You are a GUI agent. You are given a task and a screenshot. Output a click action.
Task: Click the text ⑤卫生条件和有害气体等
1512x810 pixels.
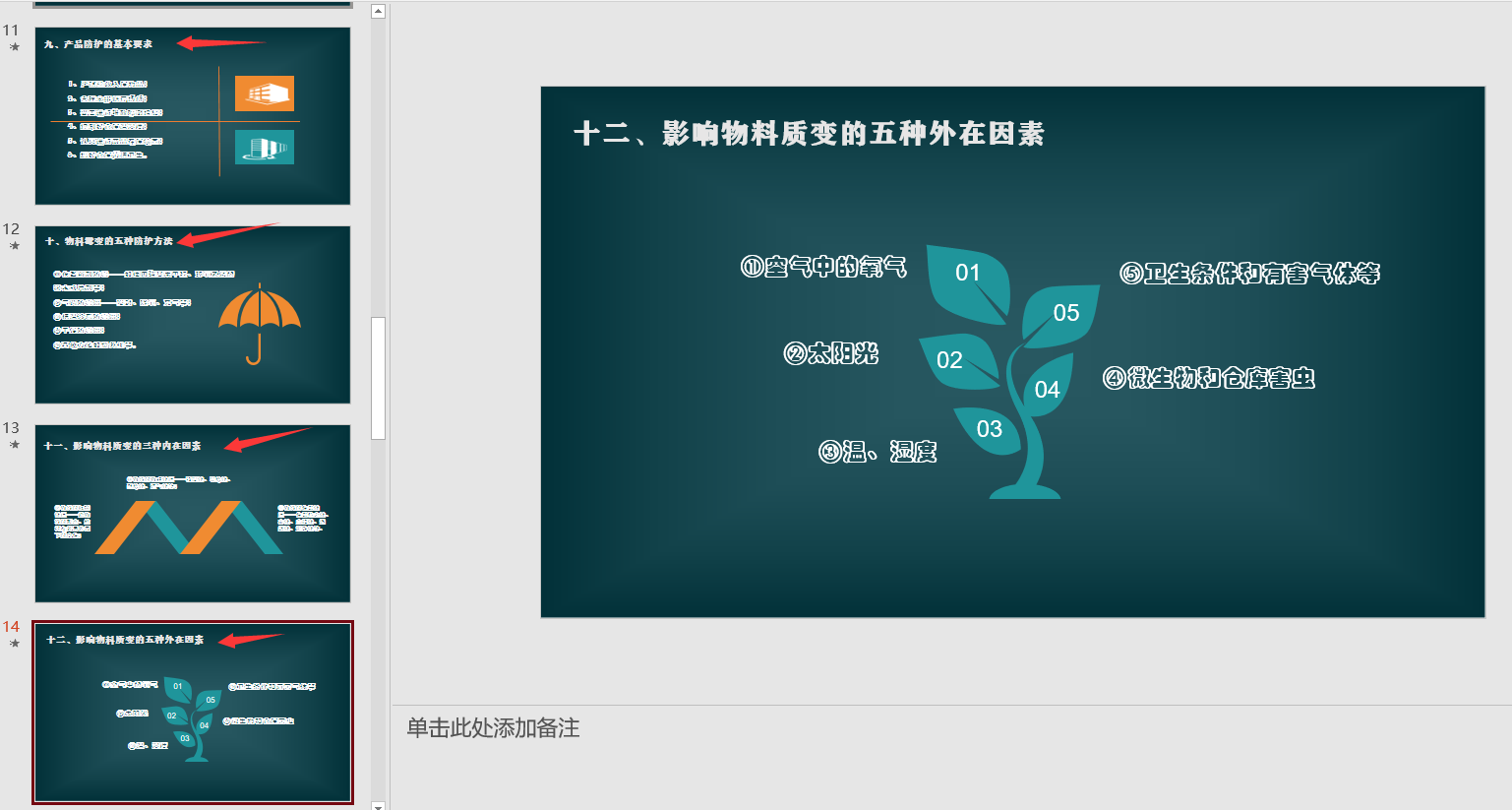[1249, 274]
